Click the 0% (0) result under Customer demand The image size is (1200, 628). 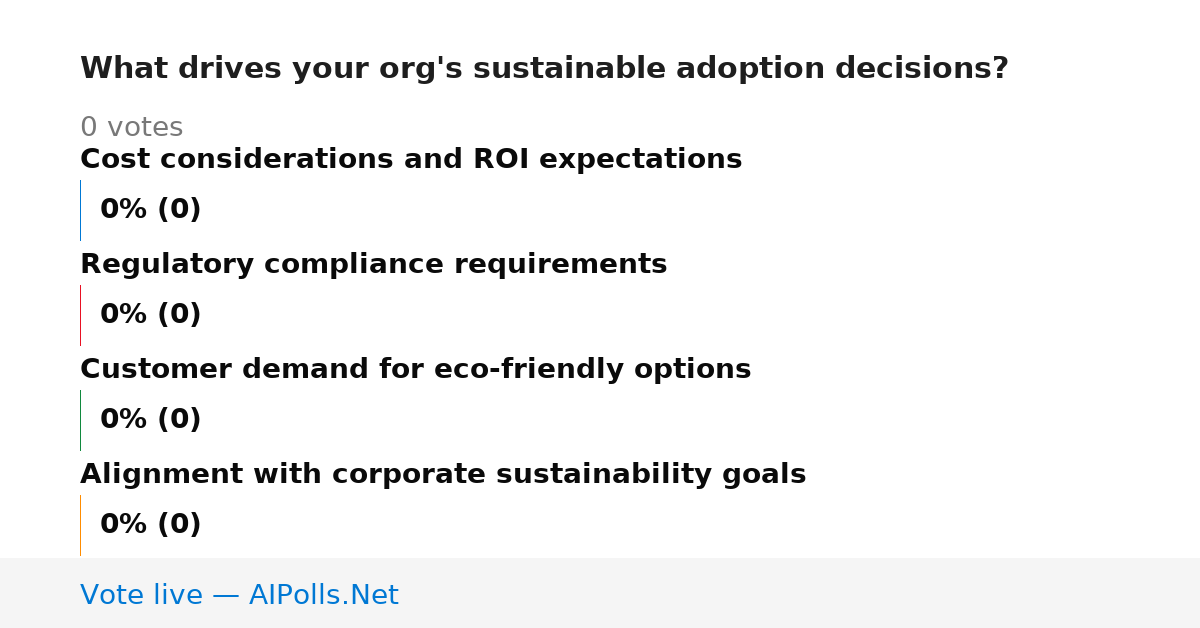150,420
